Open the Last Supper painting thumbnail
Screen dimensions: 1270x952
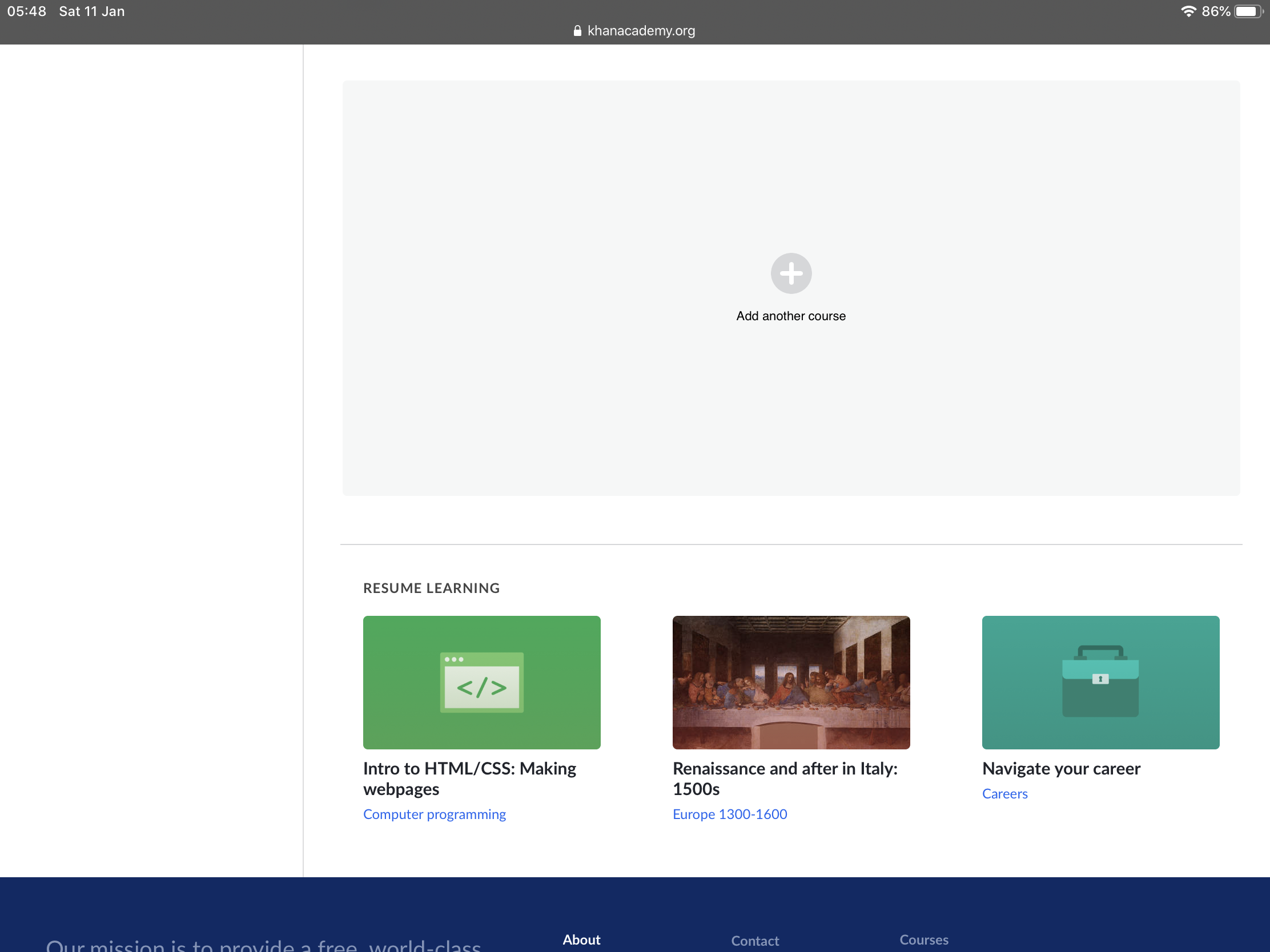[791, 682]
